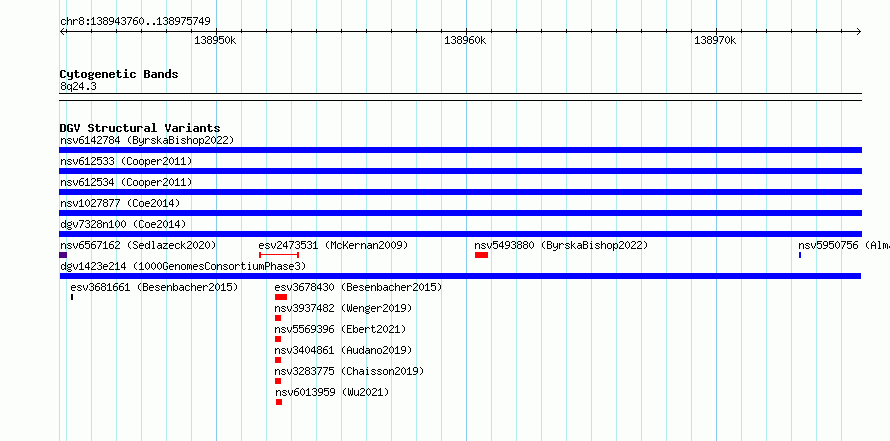Select the blue bar under nsv612534
This screenshot has width=890, height=441.
pyautogui.click(x=460, y=192)
